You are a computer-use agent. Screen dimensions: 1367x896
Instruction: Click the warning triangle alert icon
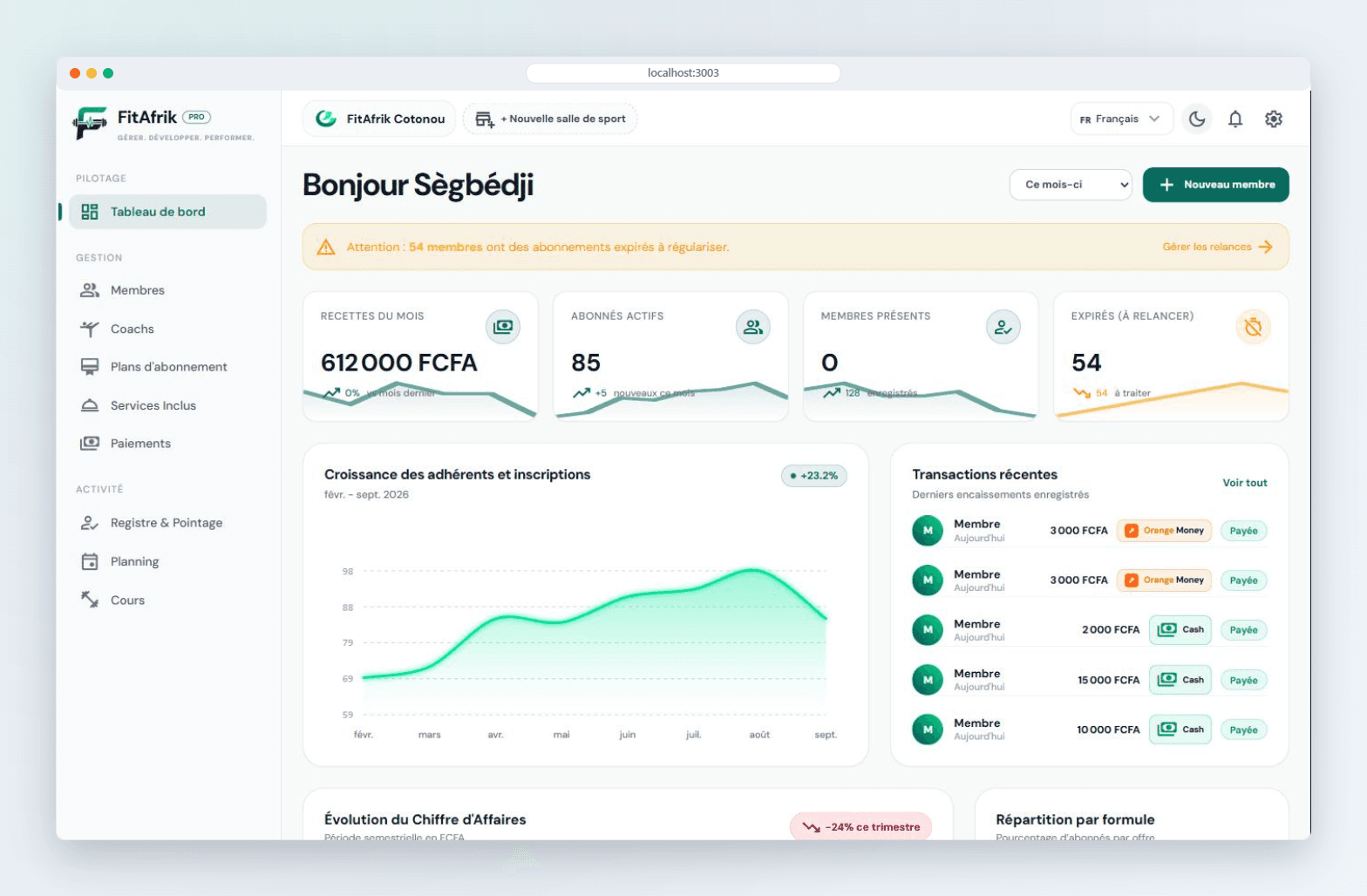[x=326, y=248]
